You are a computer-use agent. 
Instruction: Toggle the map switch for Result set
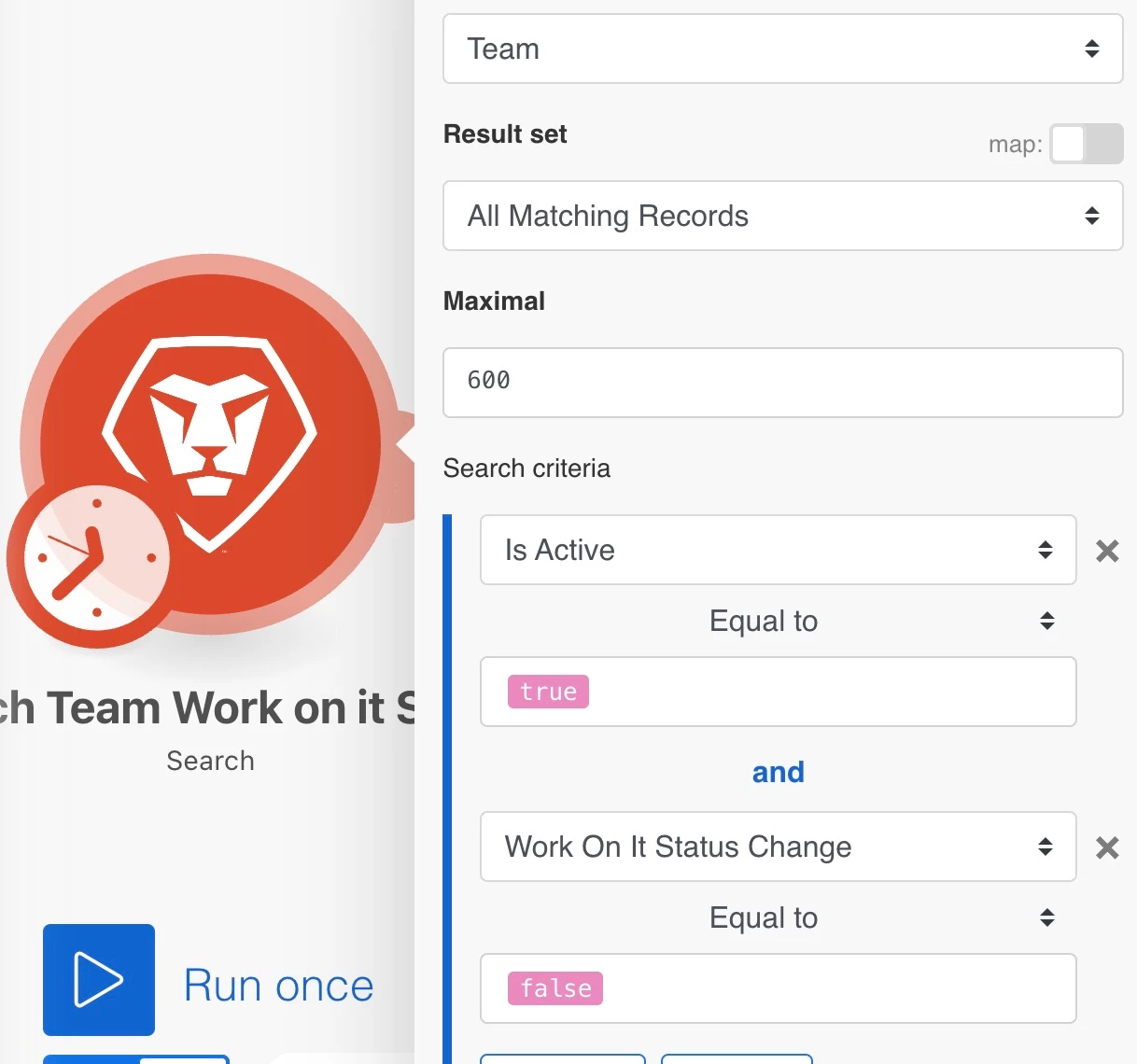1086,145
